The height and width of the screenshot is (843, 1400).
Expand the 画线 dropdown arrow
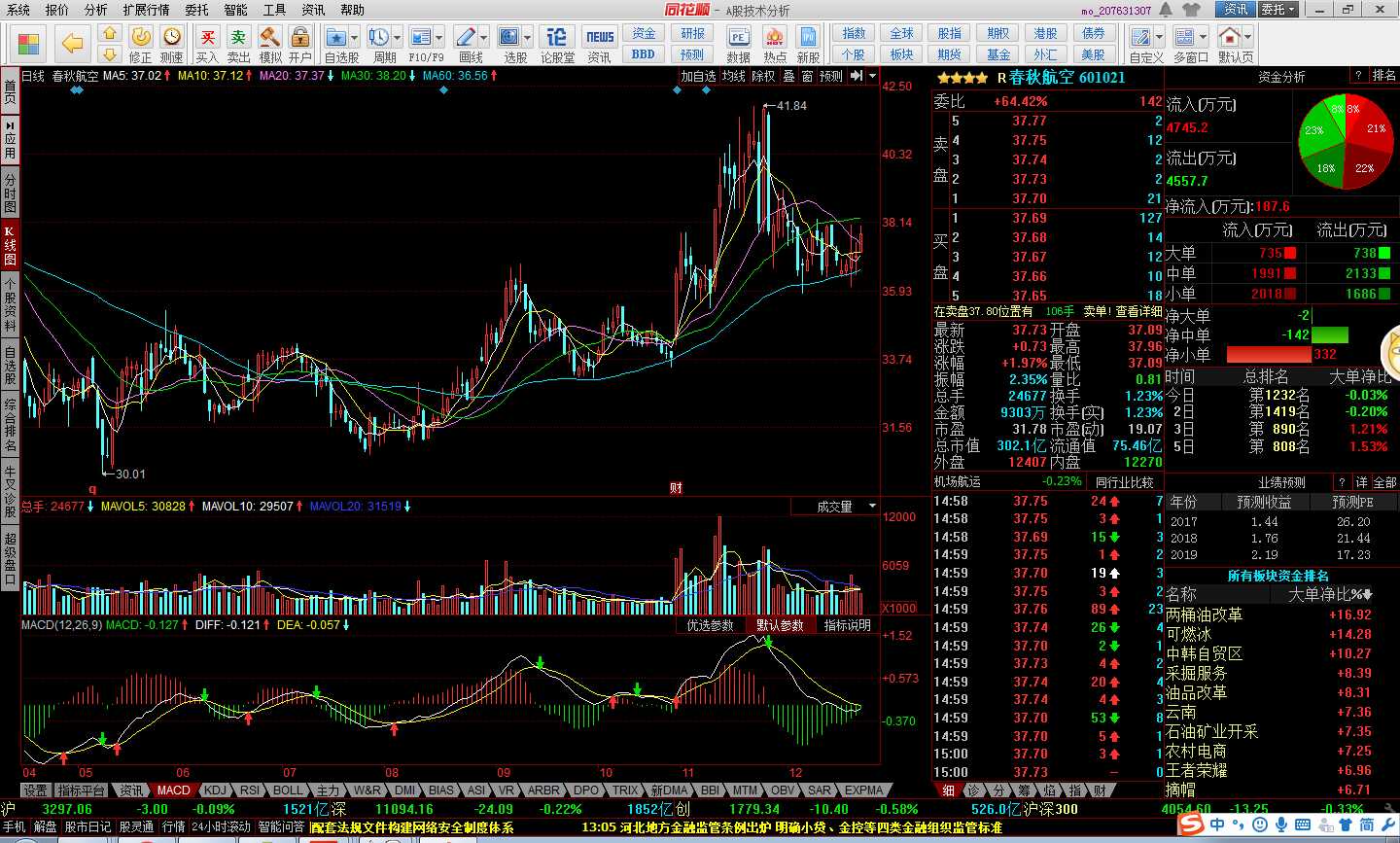click(x=483, y=38)
